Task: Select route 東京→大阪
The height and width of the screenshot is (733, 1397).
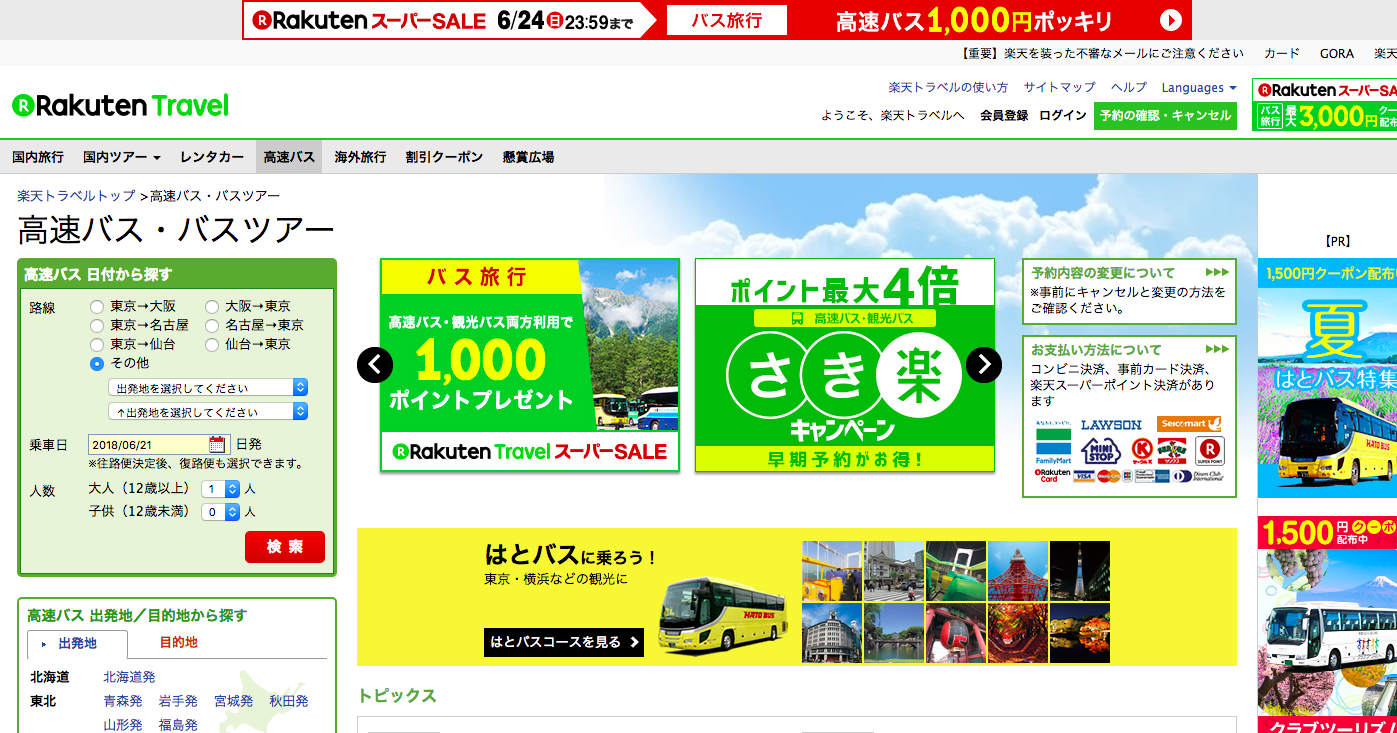Action: (97, 307)
